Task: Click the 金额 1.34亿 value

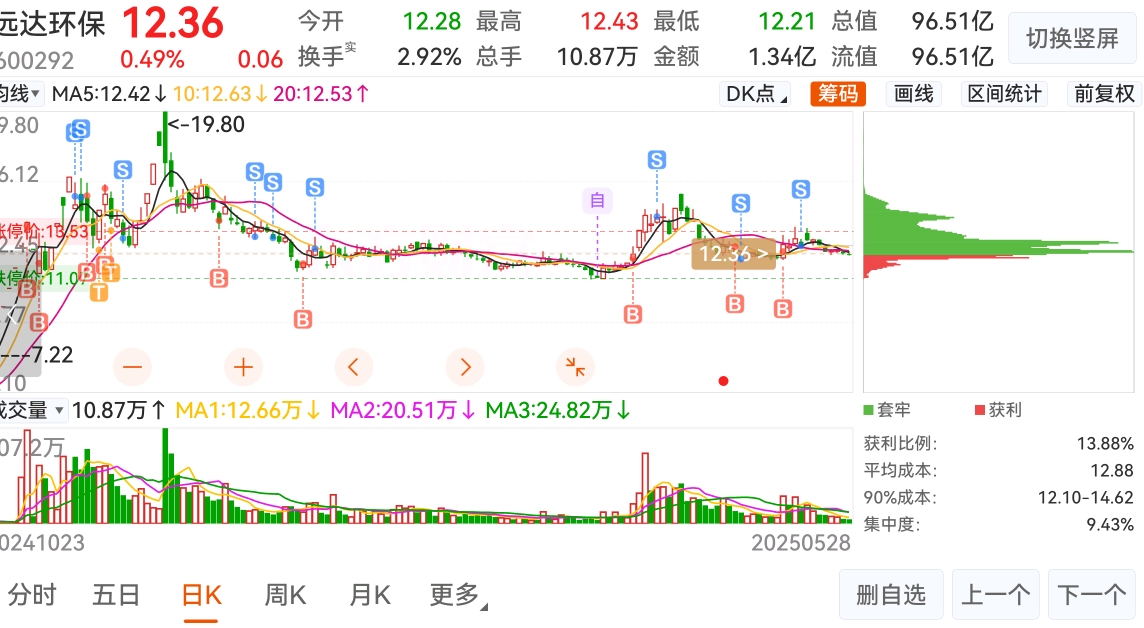Action: point(782,56)
